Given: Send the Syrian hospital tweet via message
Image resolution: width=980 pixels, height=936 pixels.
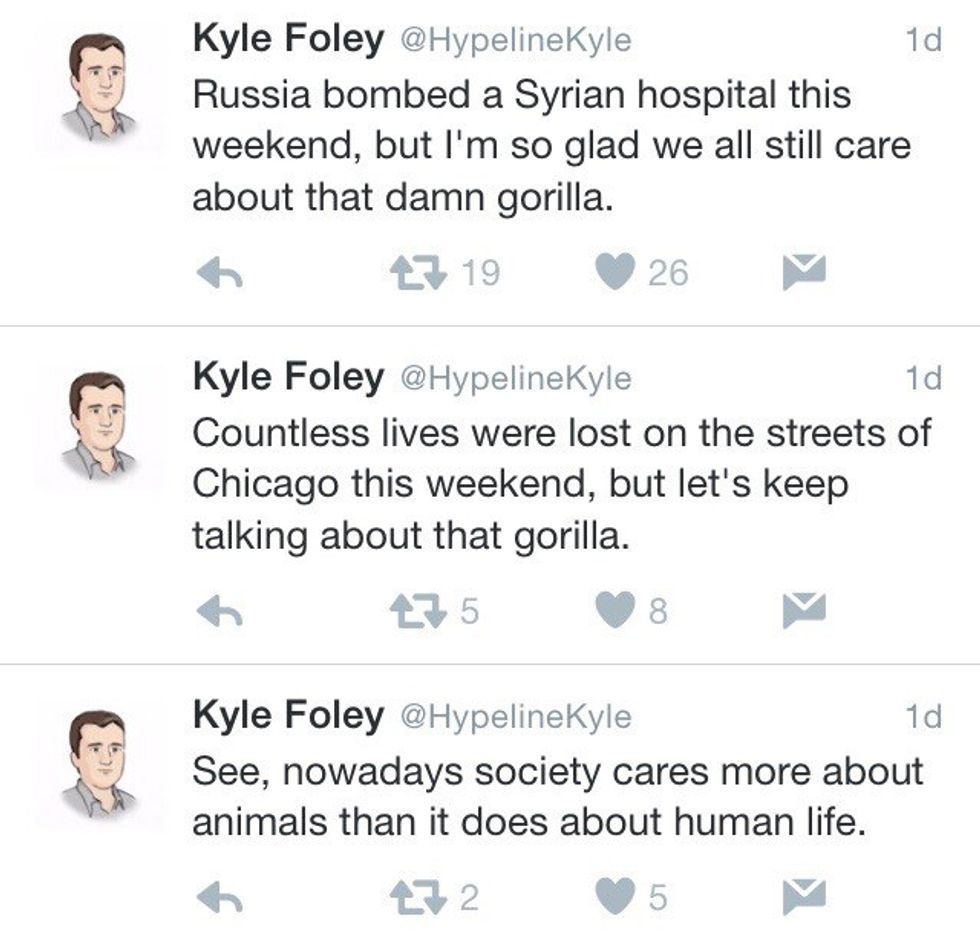Looking at the screenshot, I should pos(799,273).
